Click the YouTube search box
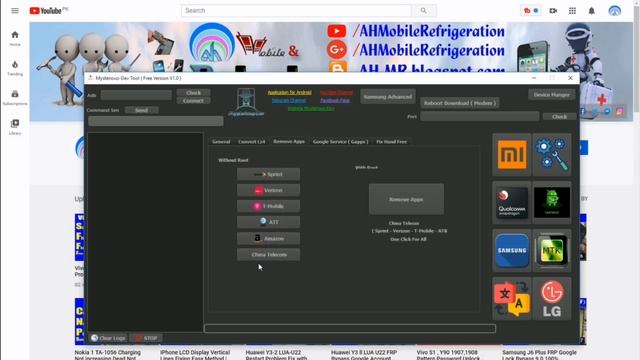This screenshot has height=360, width=640. (296, 11)
